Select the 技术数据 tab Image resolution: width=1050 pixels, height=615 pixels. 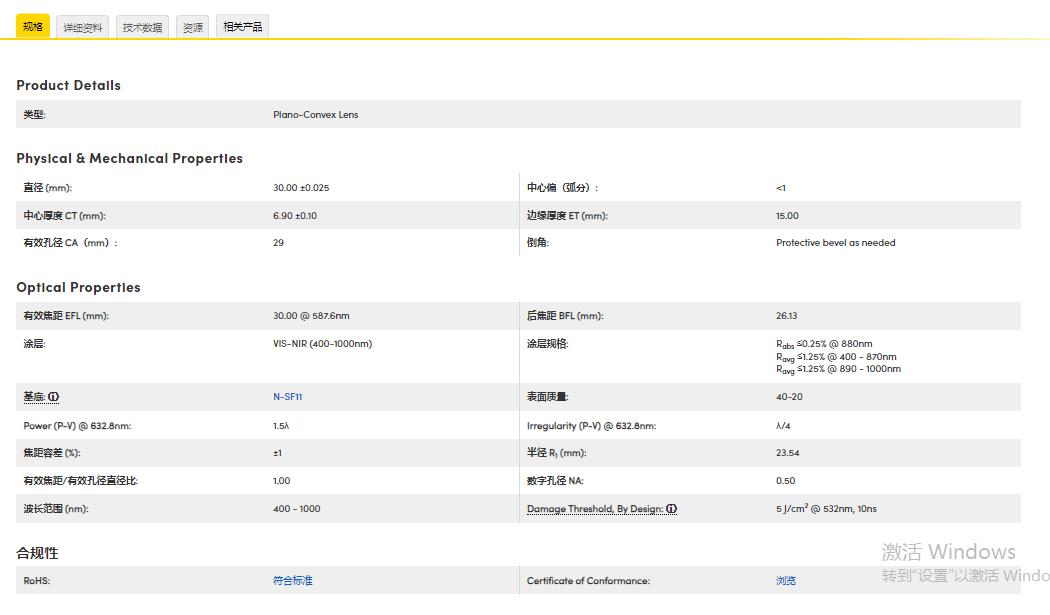(142, 27)
